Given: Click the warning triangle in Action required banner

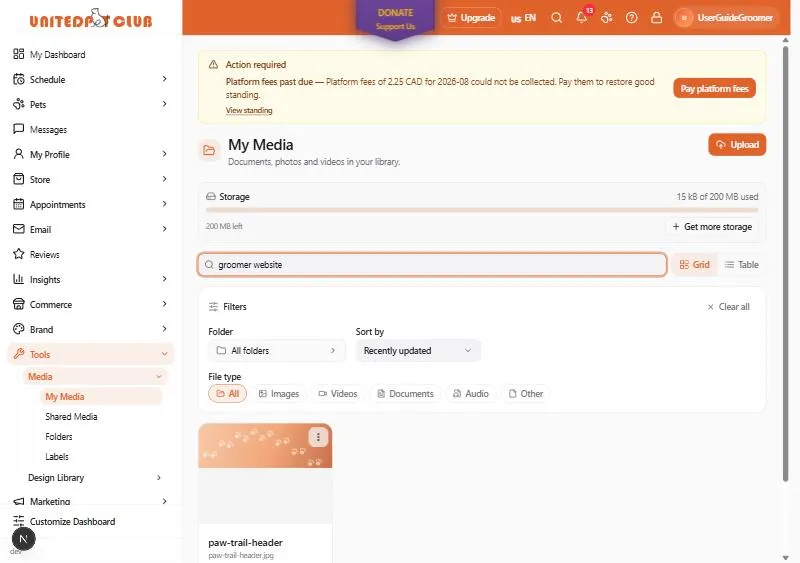Looking at the screenshot, I should click(x=213, y=64).
